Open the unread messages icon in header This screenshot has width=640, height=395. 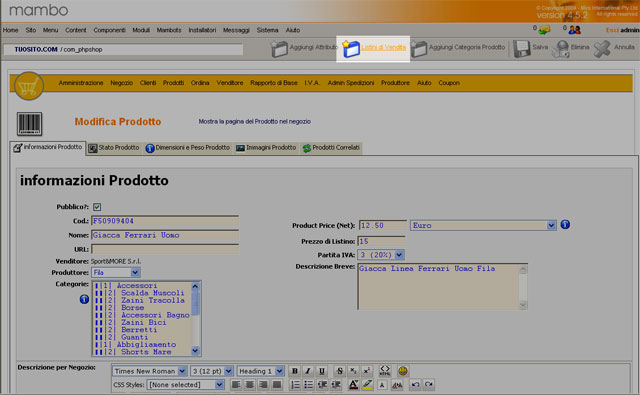point(544,30)
